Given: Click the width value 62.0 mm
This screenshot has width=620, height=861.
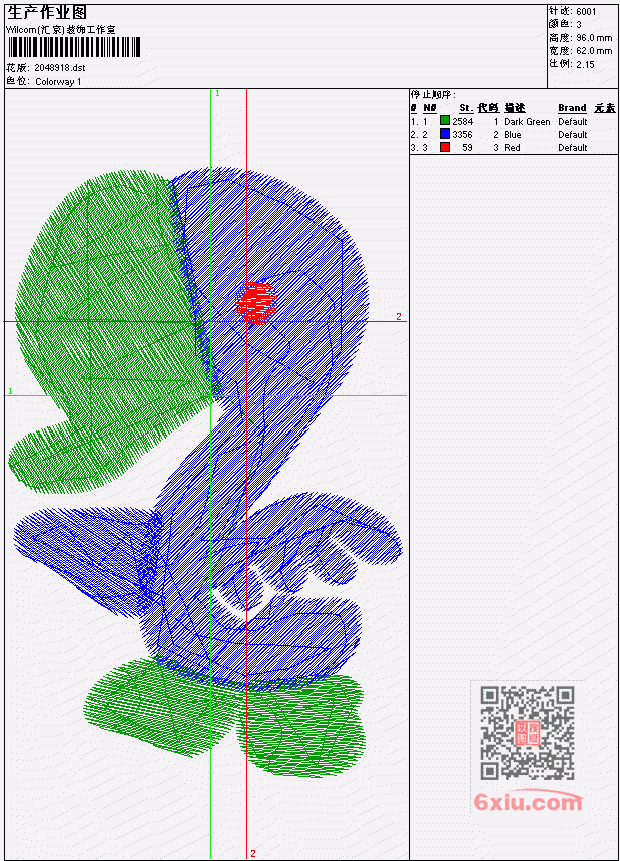Looking at the screenshot, I should coord(594,51).
